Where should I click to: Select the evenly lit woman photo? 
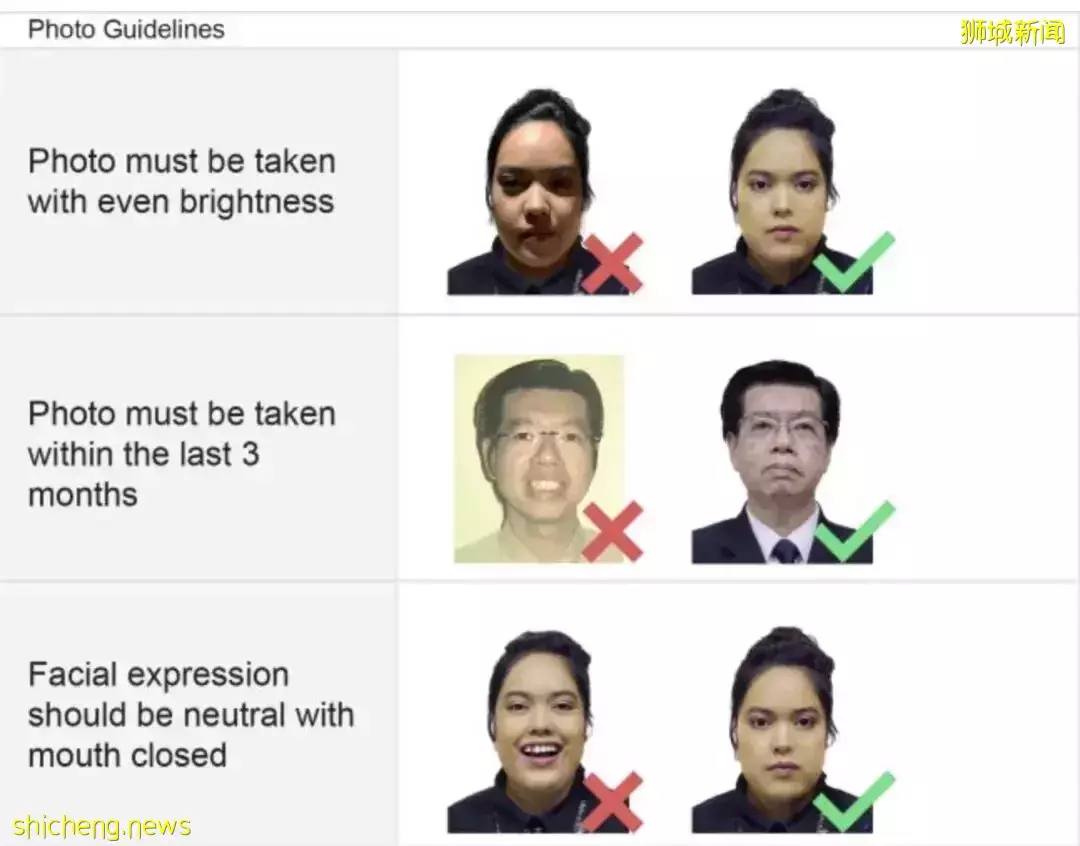point(782,192)
